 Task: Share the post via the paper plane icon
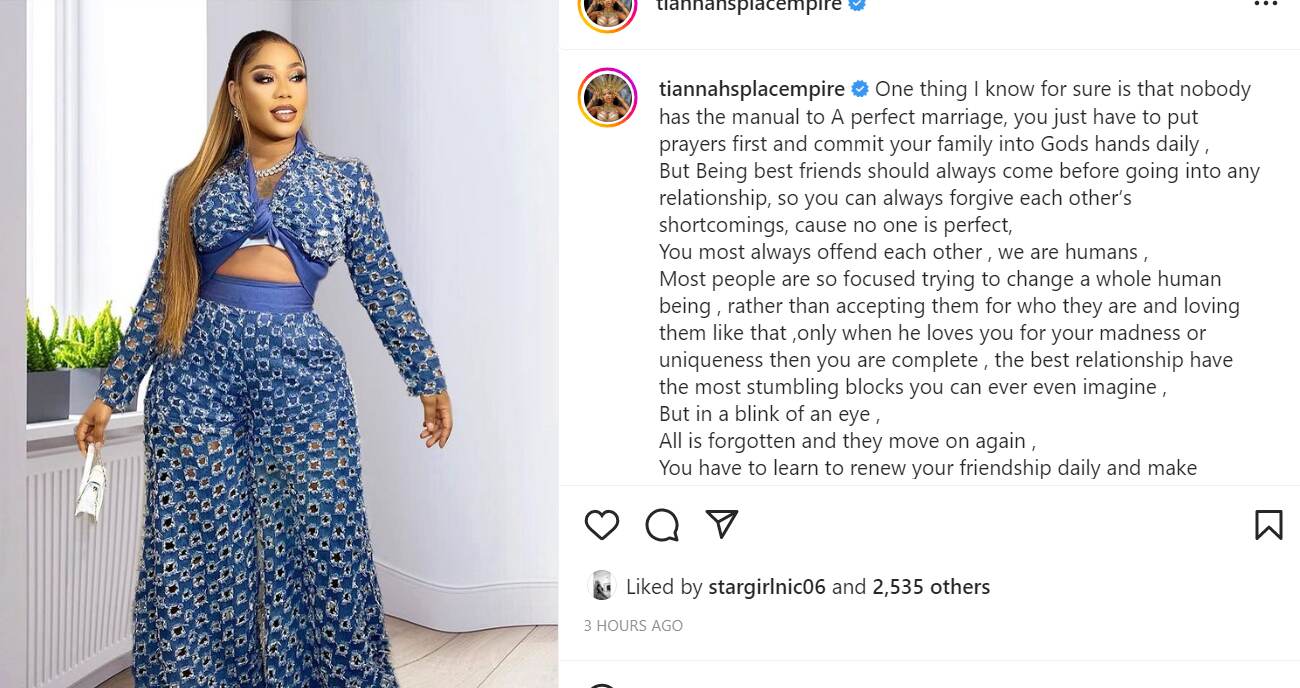(722, 523)
